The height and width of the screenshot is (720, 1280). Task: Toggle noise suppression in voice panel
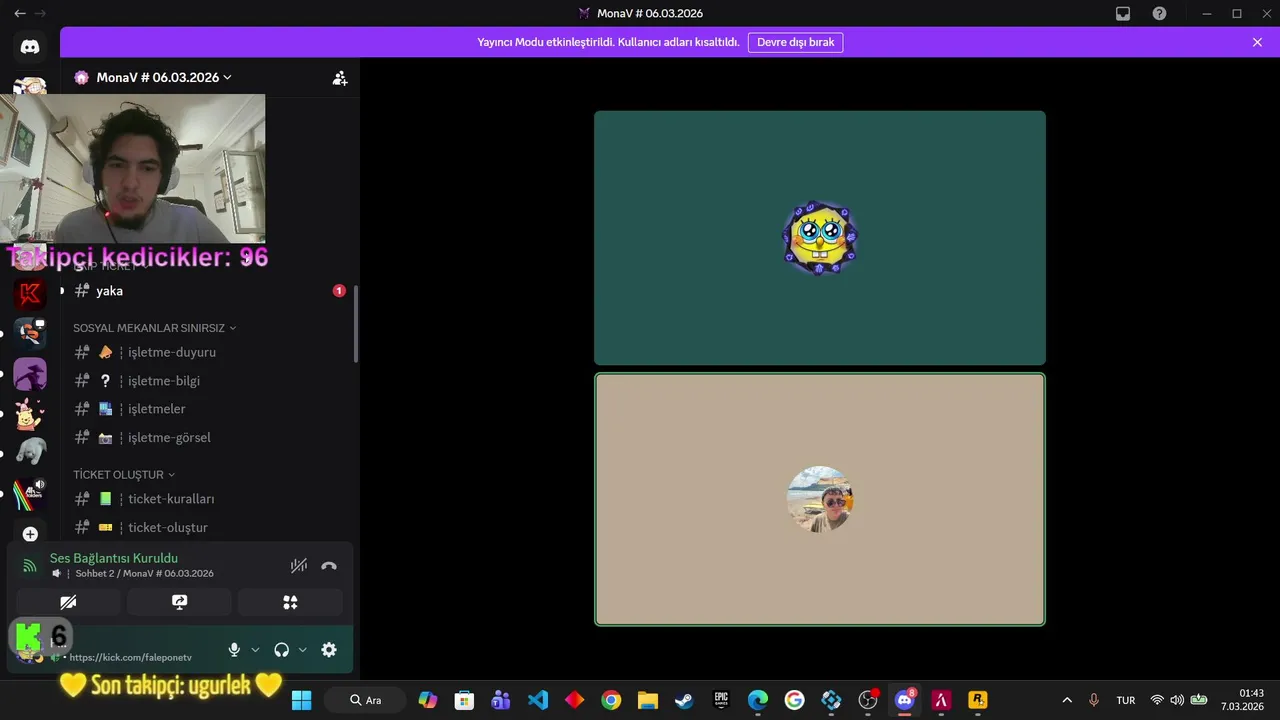298,566
